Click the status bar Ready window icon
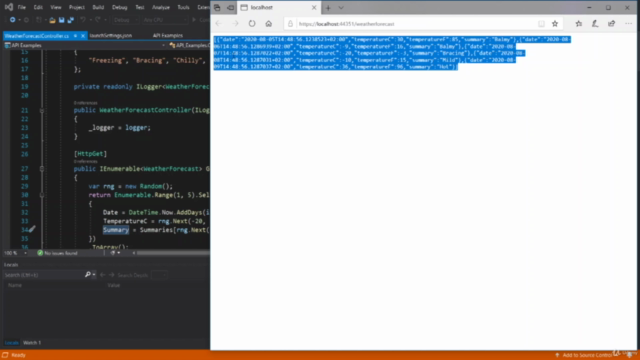640x360 pixels. click(5, 355)
